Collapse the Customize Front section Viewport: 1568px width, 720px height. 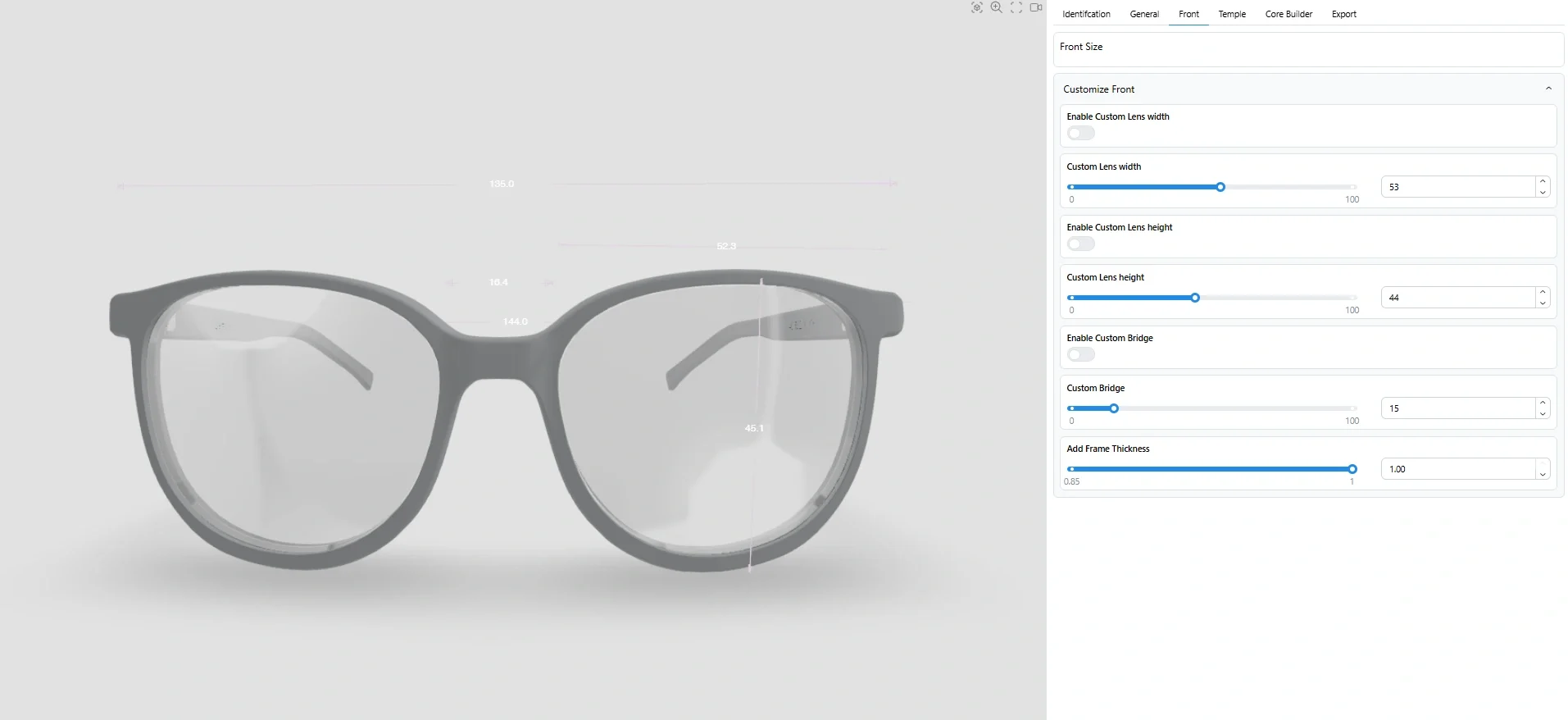(x=1548, y=89)
